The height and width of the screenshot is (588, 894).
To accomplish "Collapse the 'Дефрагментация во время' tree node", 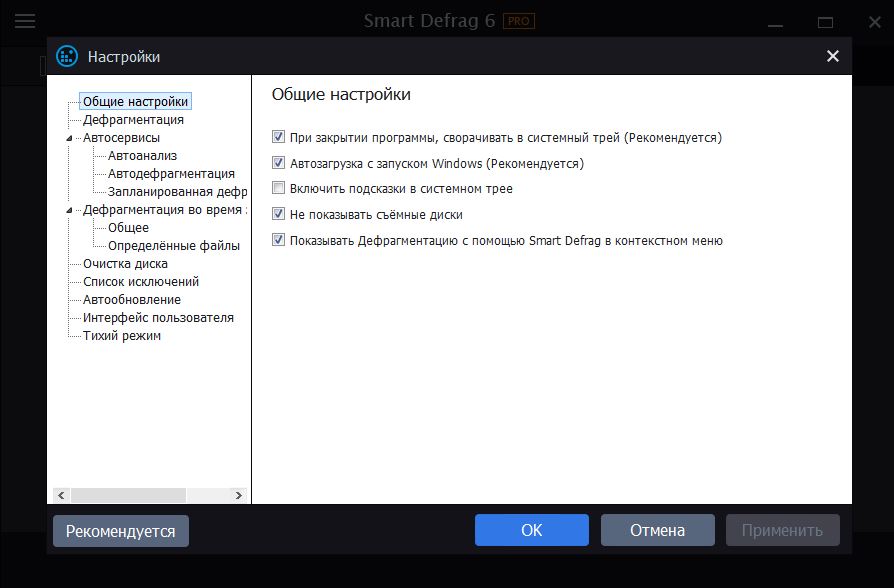I will click(x=70, y=210).
